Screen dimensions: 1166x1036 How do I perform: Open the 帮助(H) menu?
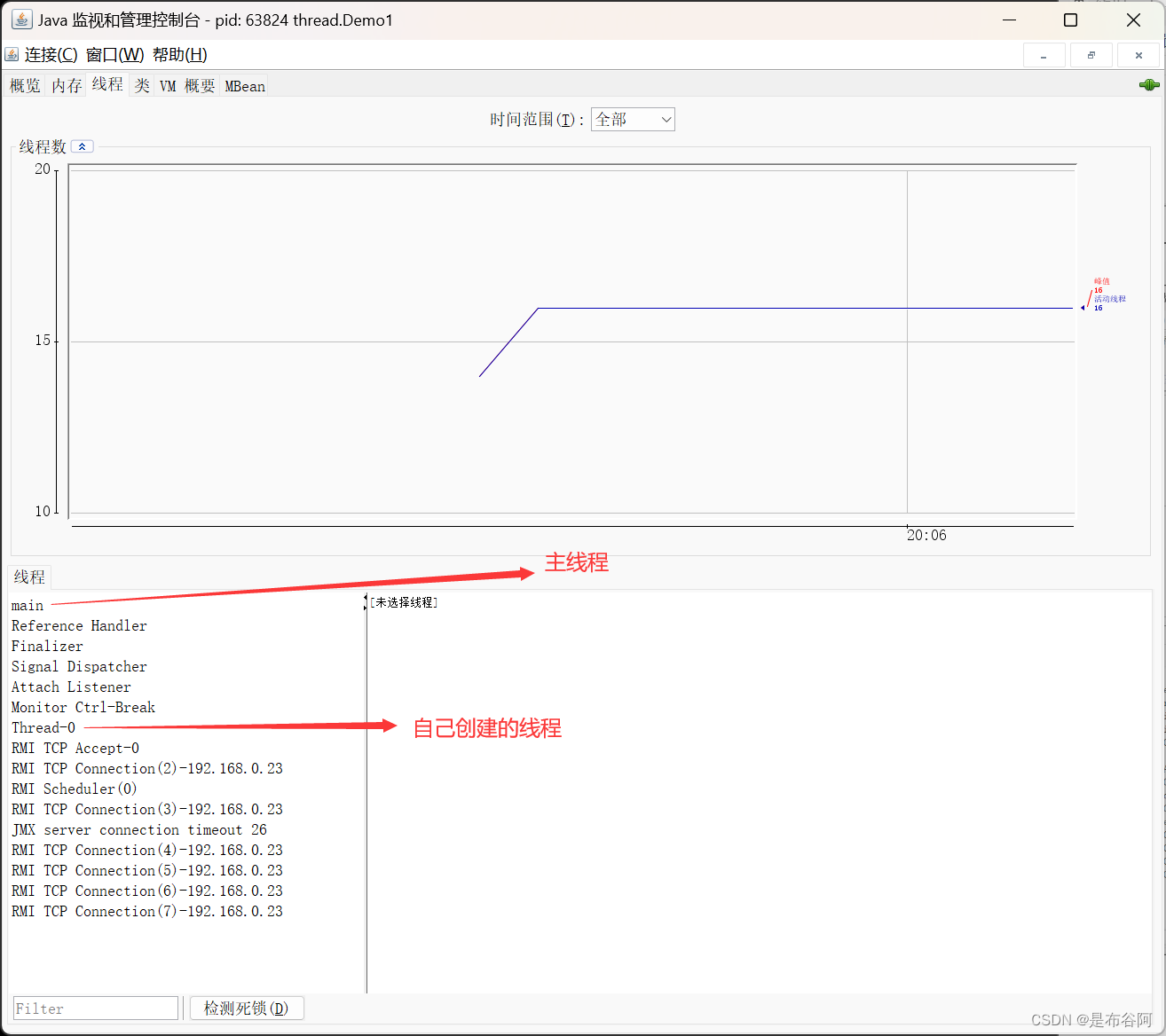click(180, 55)
